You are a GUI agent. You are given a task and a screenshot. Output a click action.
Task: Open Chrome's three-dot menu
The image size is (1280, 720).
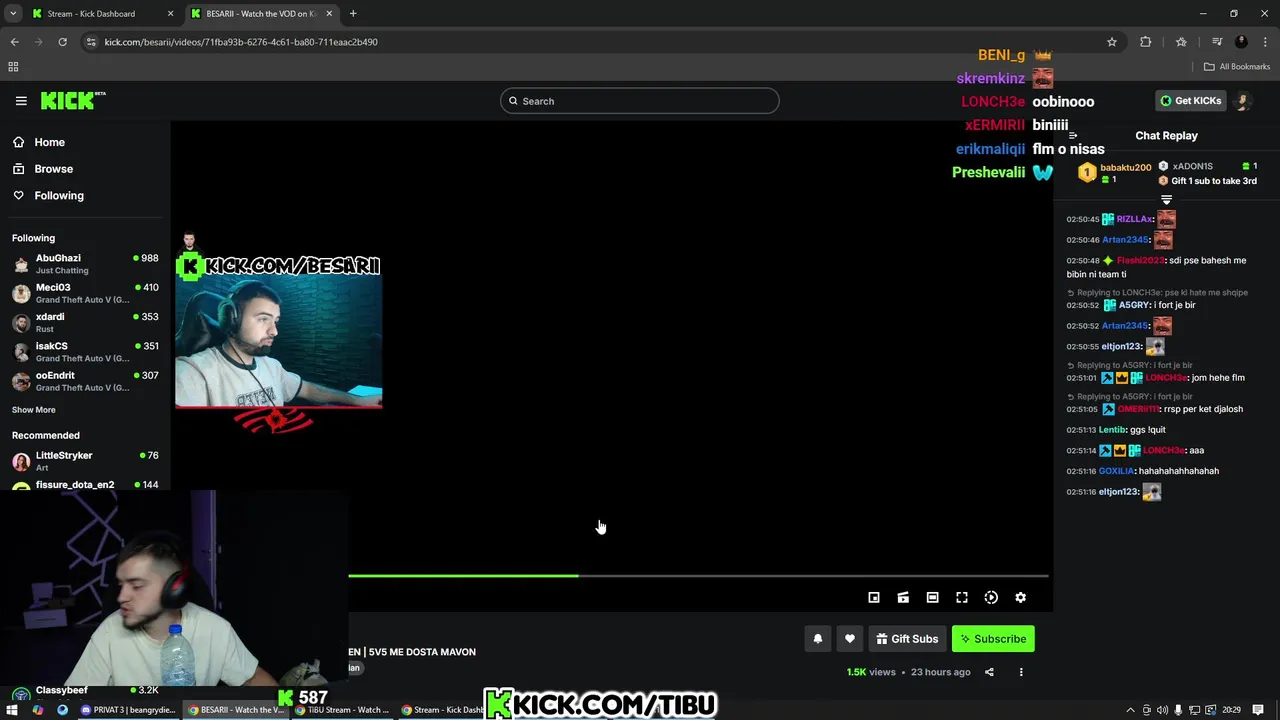[1265, 42]
